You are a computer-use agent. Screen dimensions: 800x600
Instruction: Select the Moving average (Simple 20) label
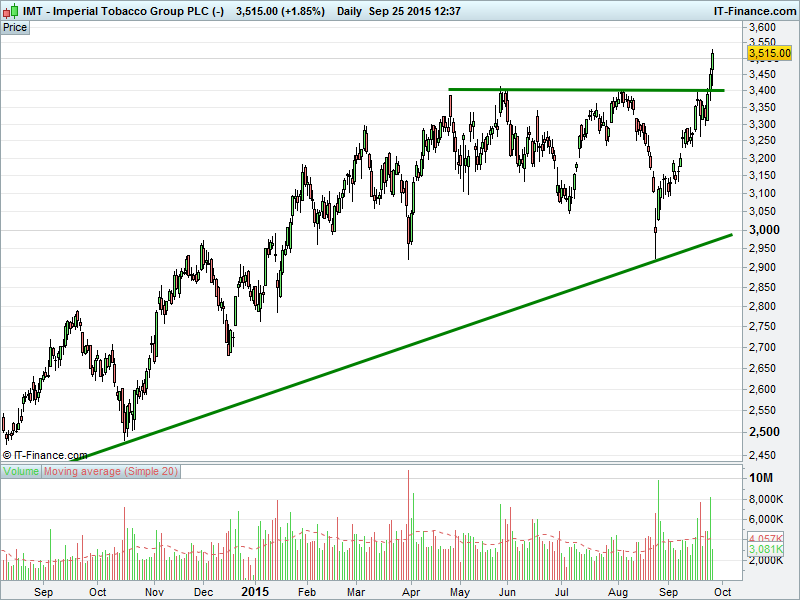click(111, 471)
